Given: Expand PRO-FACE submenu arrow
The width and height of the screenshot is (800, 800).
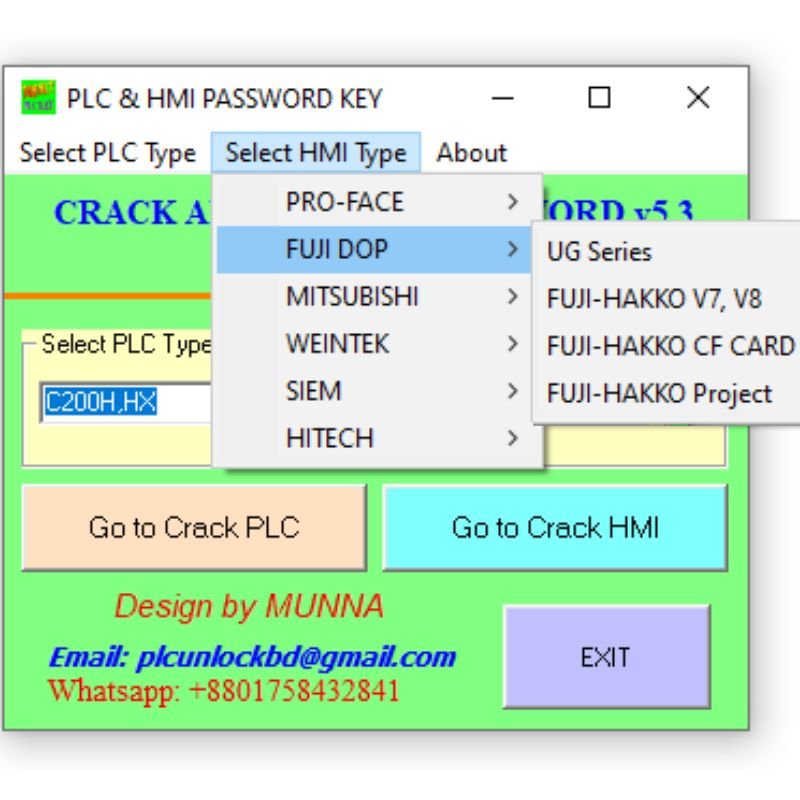Looking at the screenshot, I should [513, 202].
